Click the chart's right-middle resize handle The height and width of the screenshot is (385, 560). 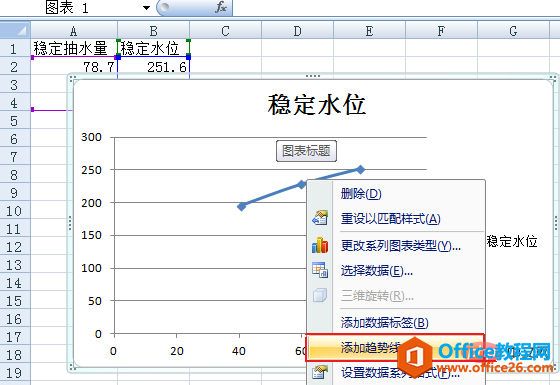point(556,222)
